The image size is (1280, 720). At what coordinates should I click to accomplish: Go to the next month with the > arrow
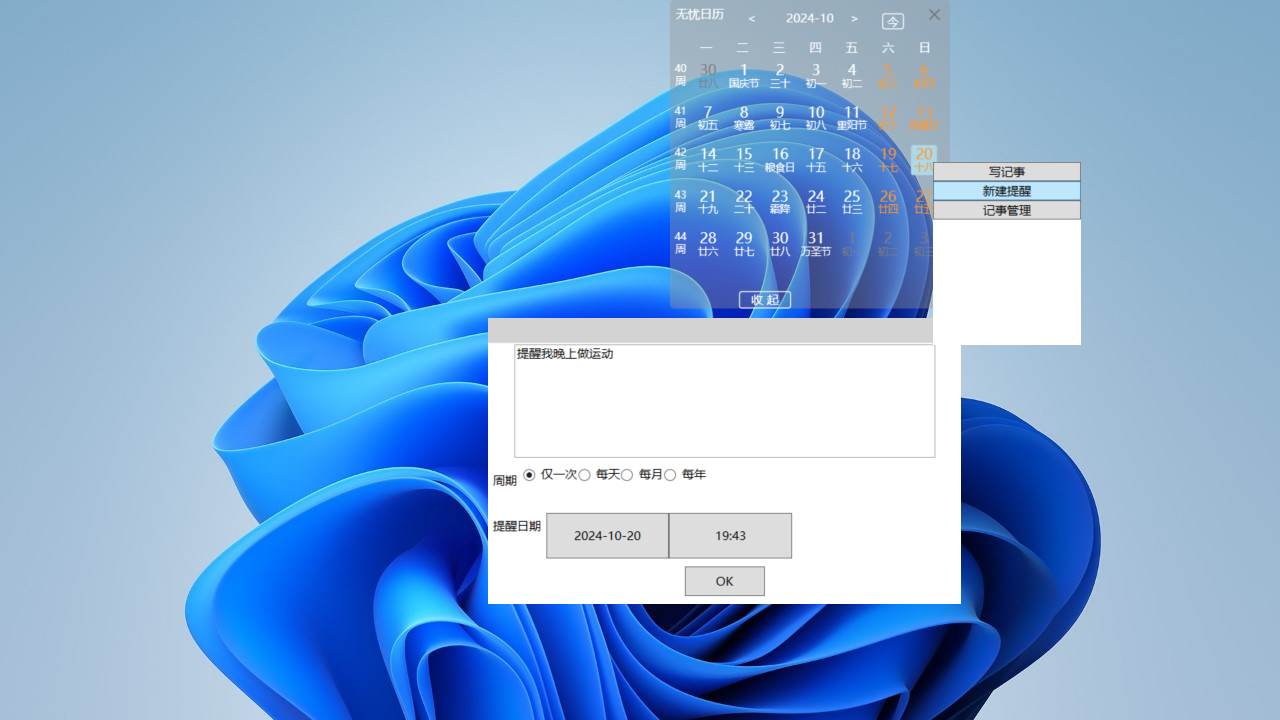pyautogui.click(x=855, y=18)
